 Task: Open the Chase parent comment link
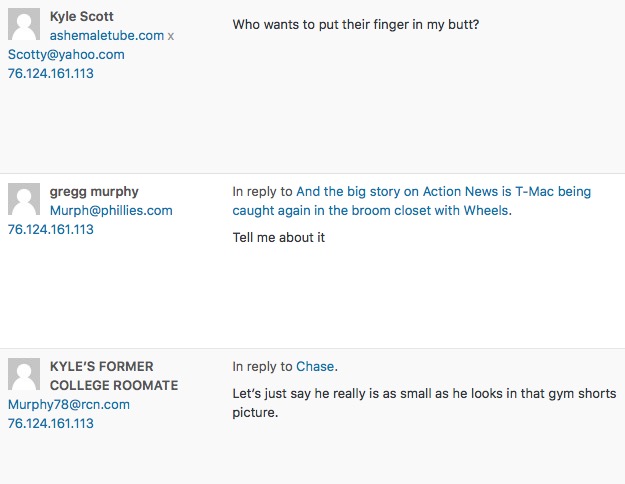coord(315,367)
